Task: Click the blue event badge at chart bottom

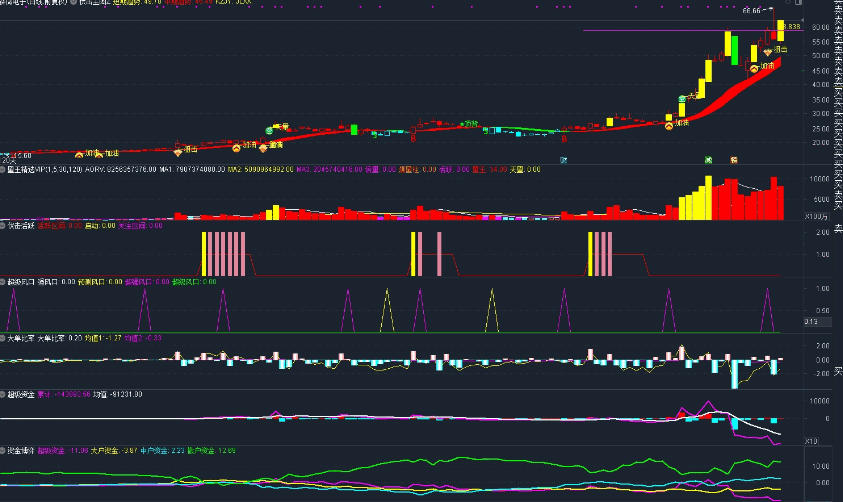Action: point(563,160)
